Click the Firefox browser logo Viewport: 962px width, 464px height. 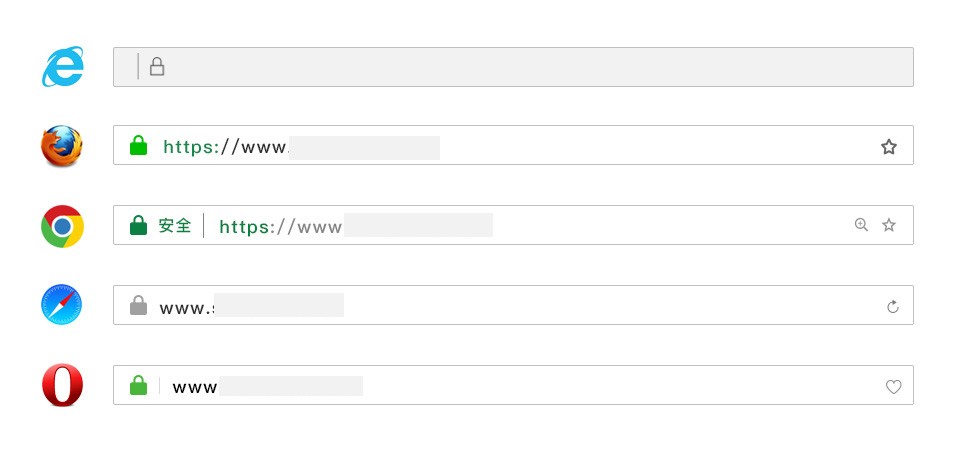[x=62, y=146]
